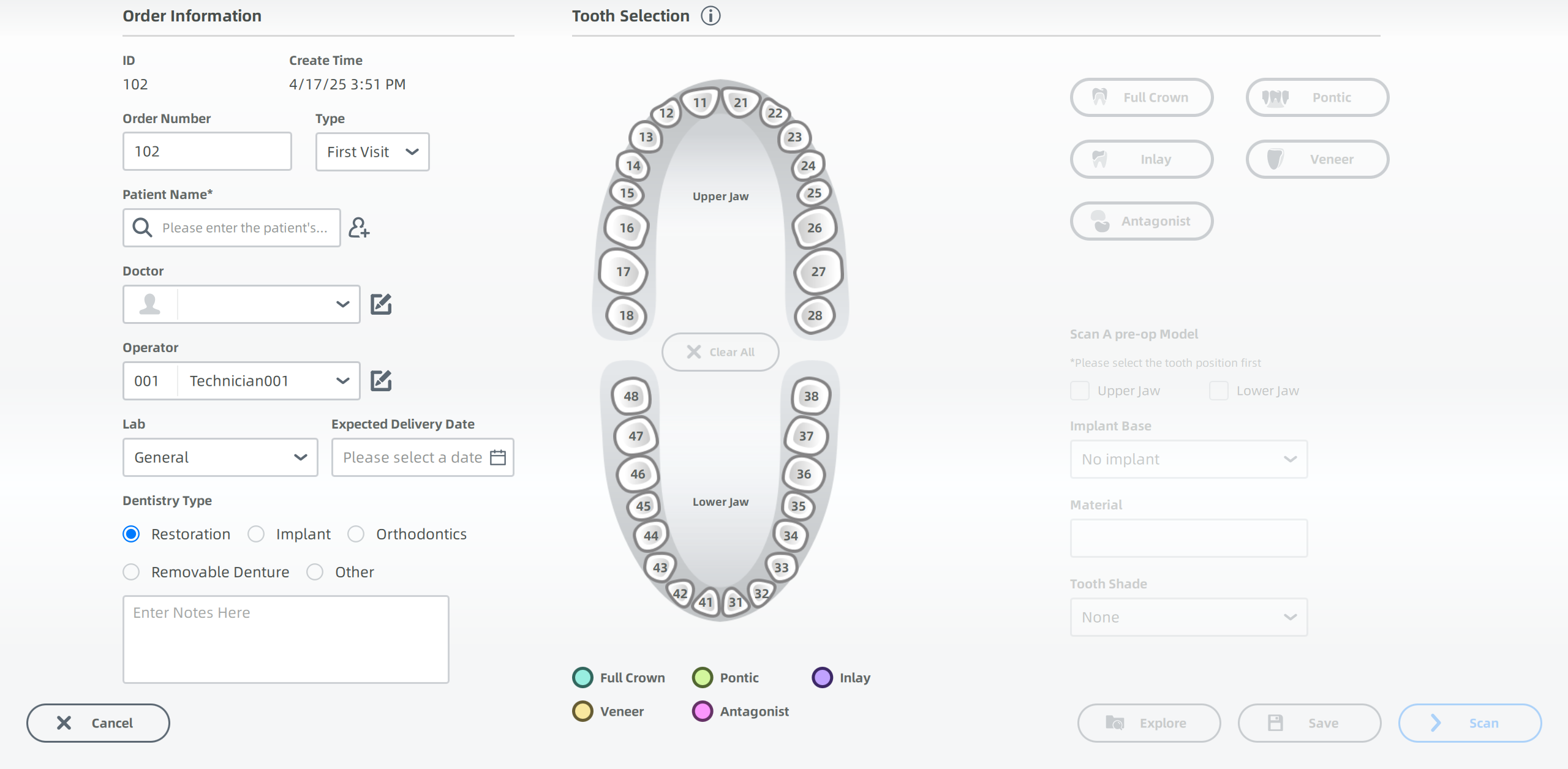
Task: Select tooth 37 on the lower jaw
Action: coord(806,436)
